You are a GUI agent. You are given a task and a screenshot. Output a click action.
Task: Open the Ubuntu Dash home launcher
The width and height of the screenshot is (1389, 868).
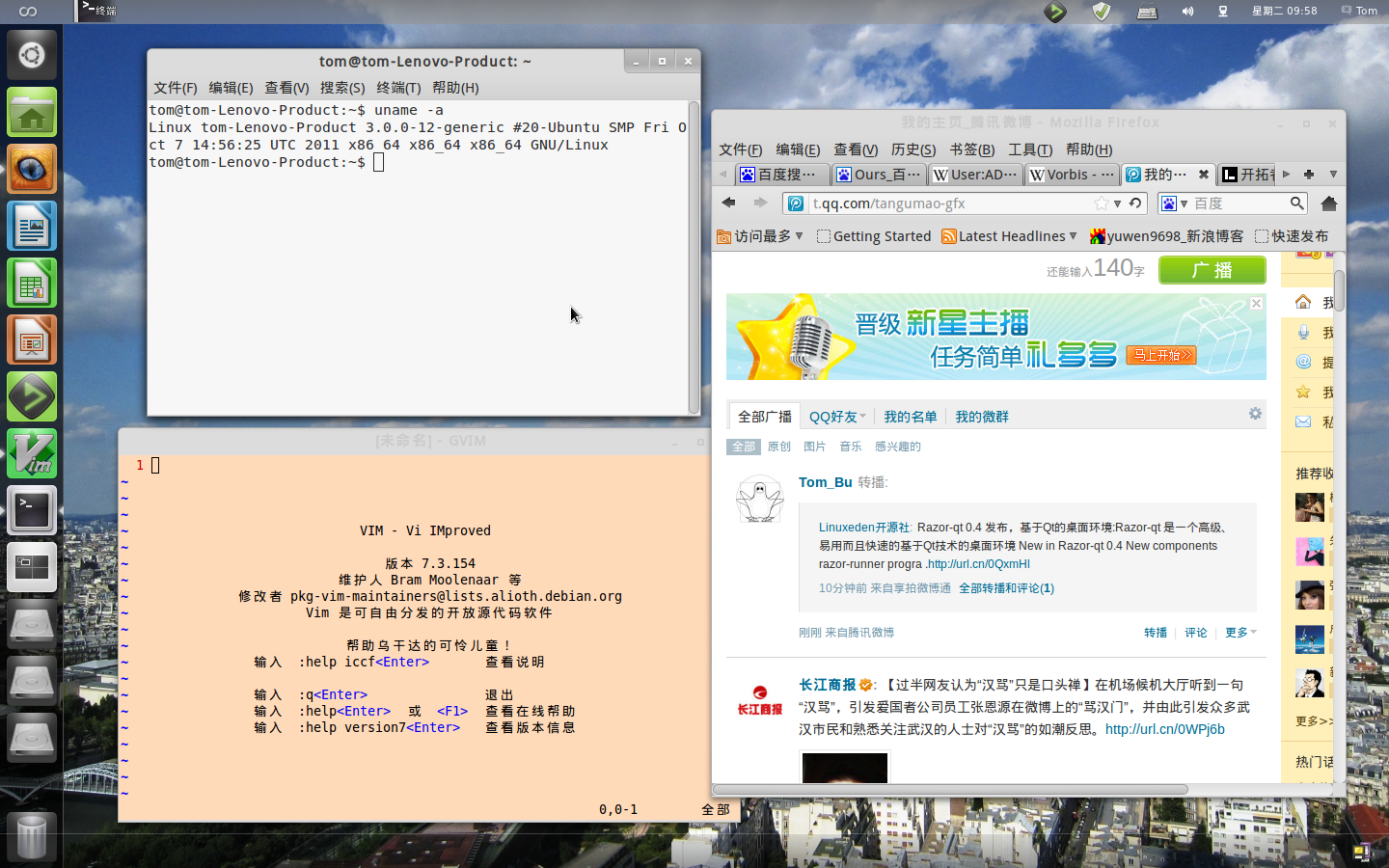tap(32, 55)
